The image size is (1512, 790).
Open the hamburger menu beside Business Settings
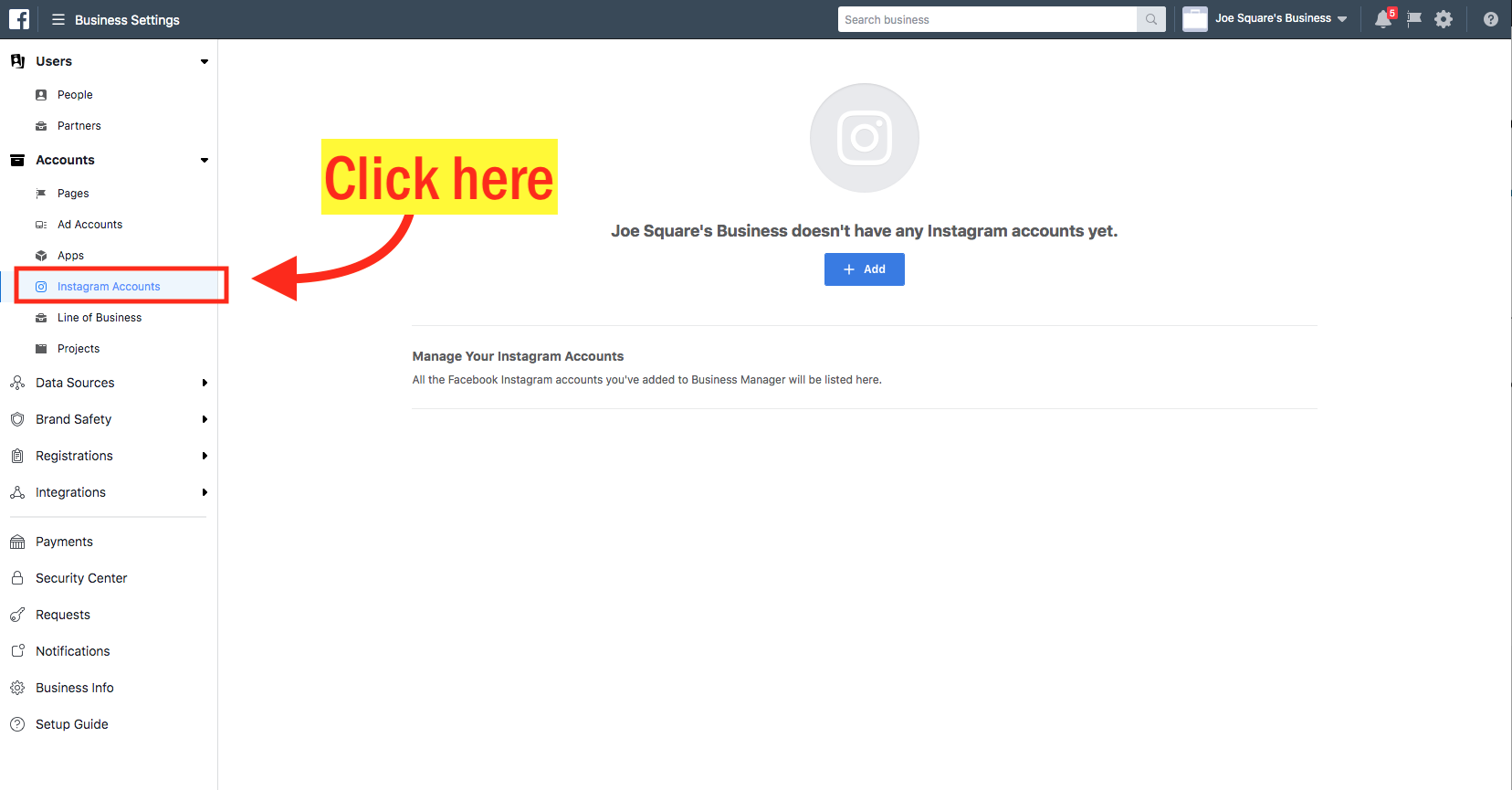(58, 19)
